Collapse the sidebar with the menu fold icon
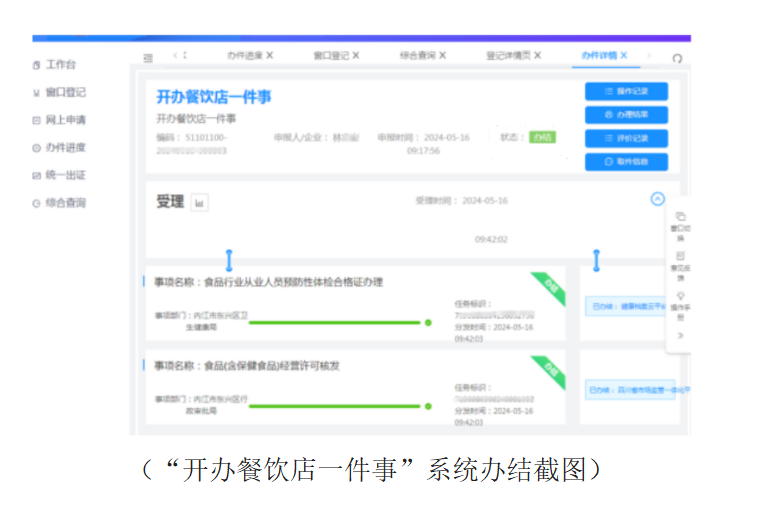This screenshot has height=509, width=769. (x=148, y=58)
